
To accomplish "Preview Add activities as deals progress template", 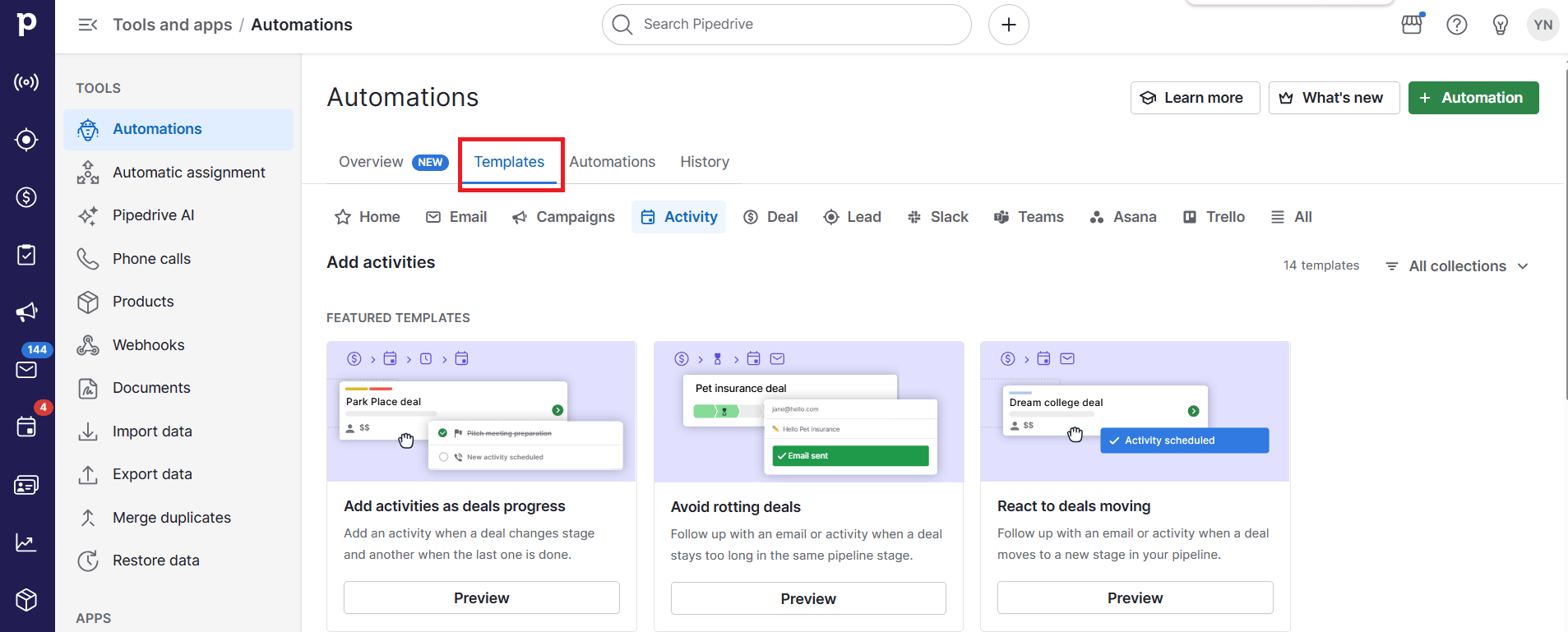I will 481,597.
